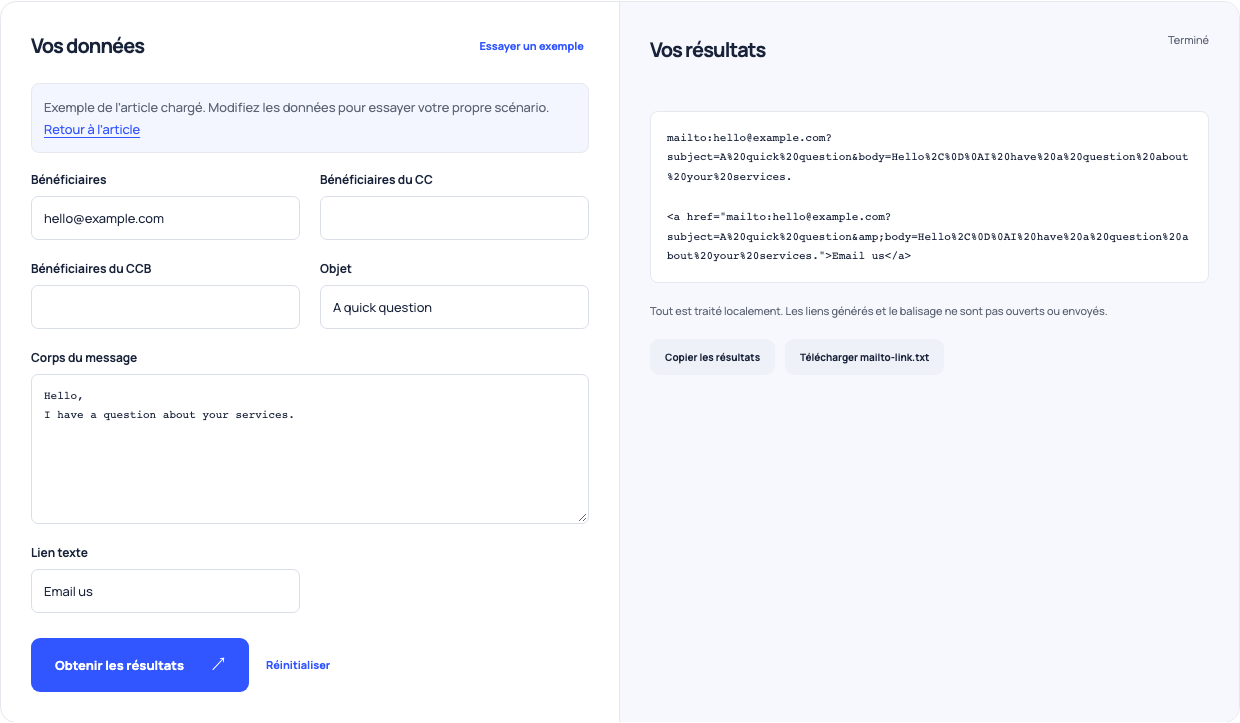Open the Essayer un exemple link
1240x723 pixels.
[x=531, y=46]
